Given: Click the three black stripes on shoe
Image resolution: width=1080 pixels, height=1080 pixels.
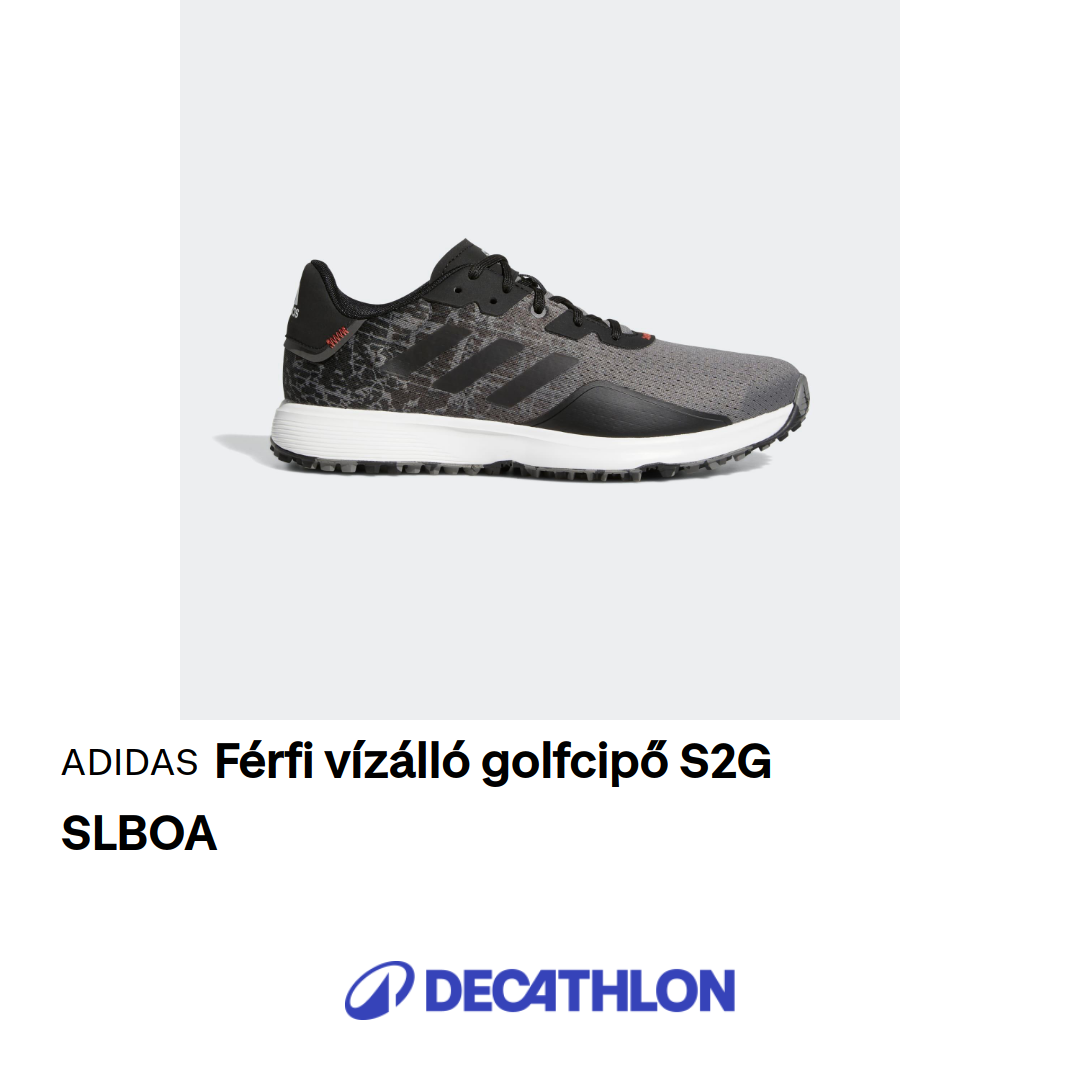Looking at the screenshot, I should (x=482, y=362).
